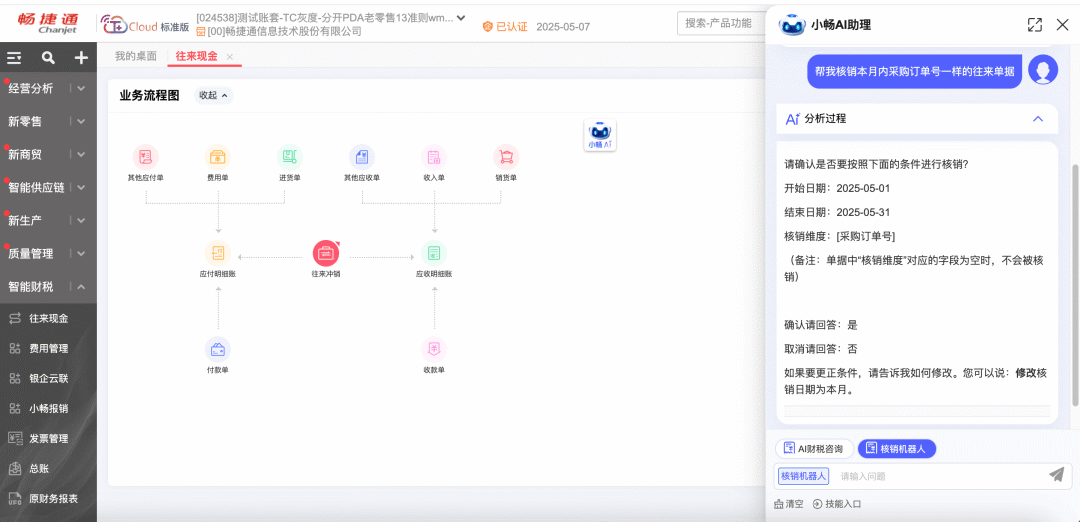Screen dimensions: 1080x522
Task: Expand the AI assistant panel to fullscreen
Action: [x=1035, y=25]
